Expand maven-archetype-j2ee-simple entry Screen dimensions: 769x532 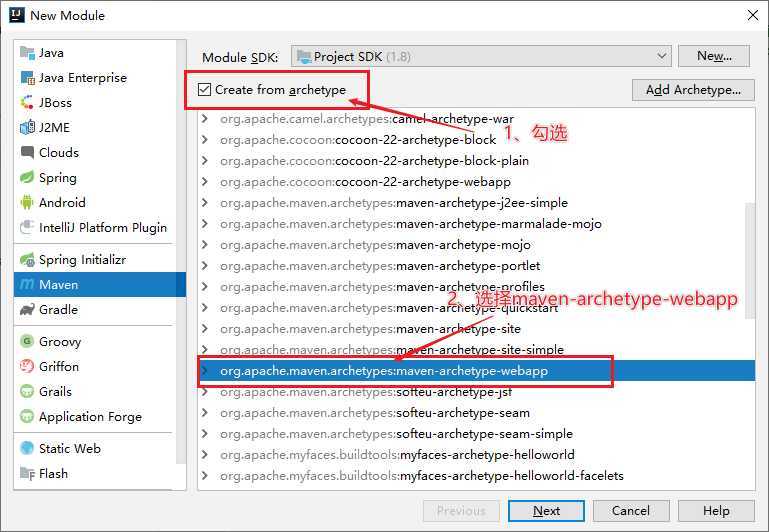pos(205,203)
